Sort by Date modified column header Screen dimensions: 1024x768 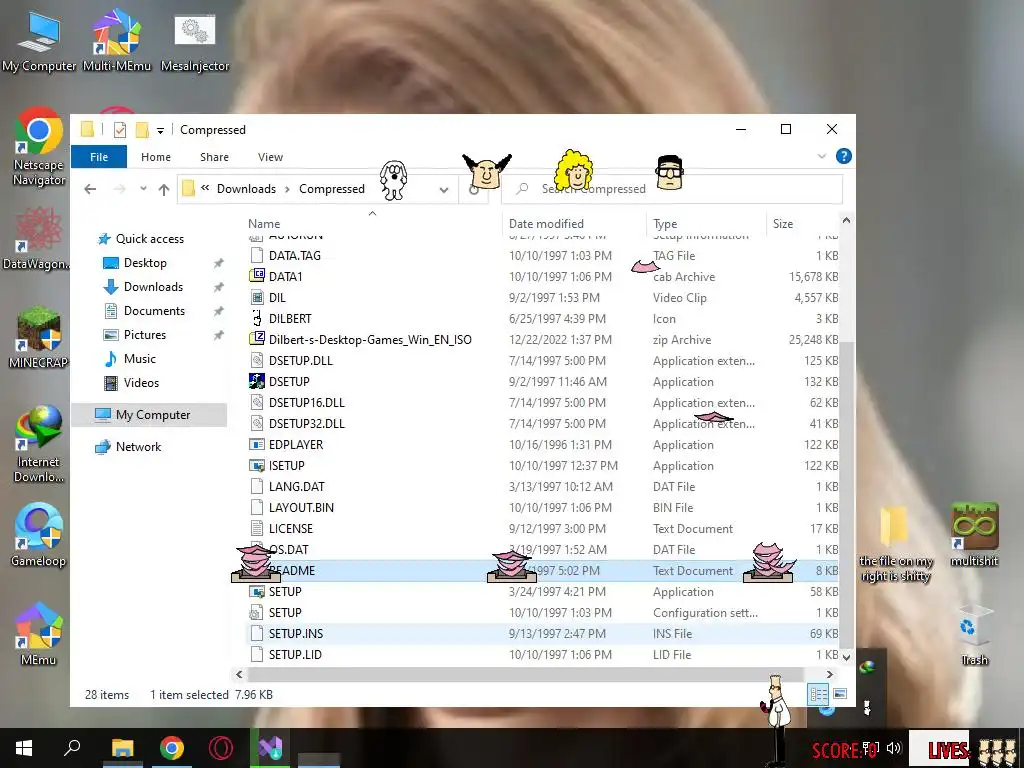[546, 223]
